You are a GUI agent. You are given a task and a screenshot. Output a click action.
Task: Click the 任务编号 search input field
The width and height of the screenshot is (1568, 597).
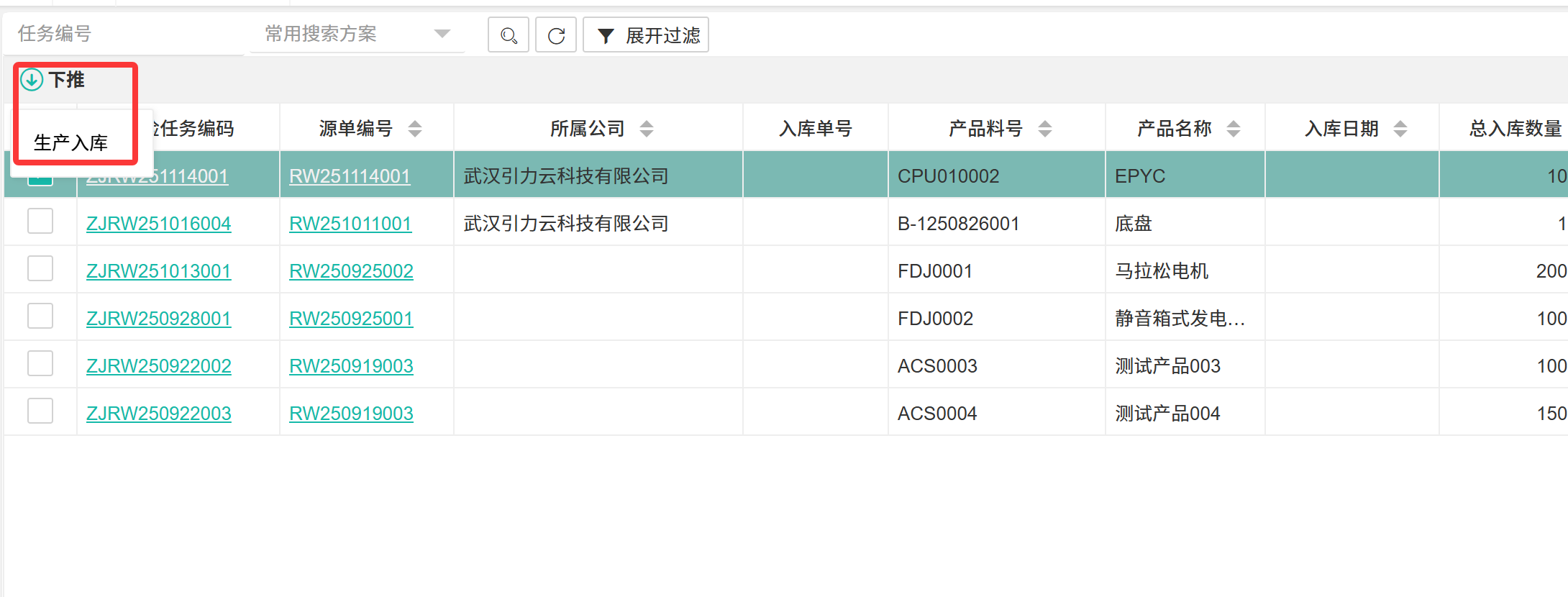(122, 34)
